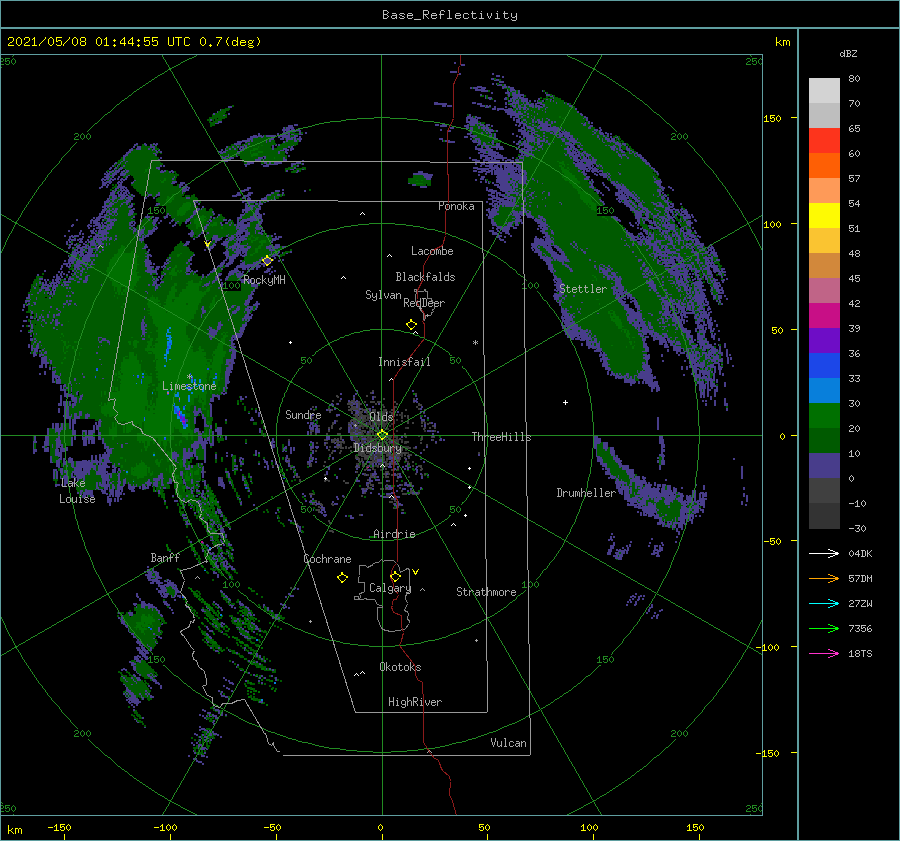This screenshot has width=900, height=841.
Task: Click the yellow diamond marker beside RockyMH
Action: pyautogui.click(x=267, y=261)
